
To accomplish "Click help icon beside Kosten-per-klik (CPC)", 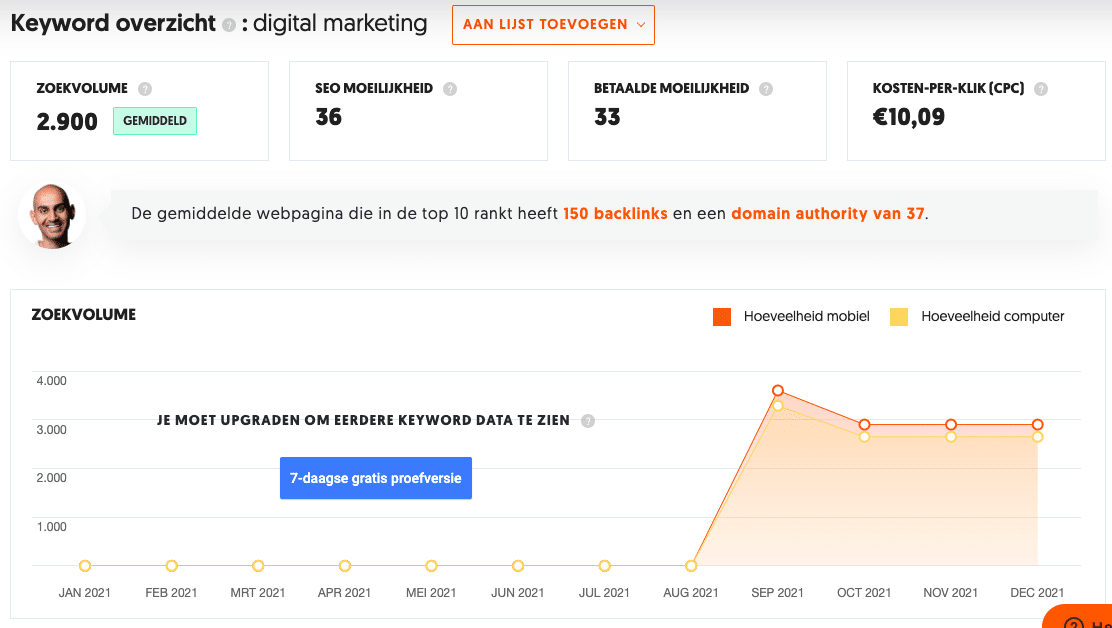I will [x=1040, y=89].
